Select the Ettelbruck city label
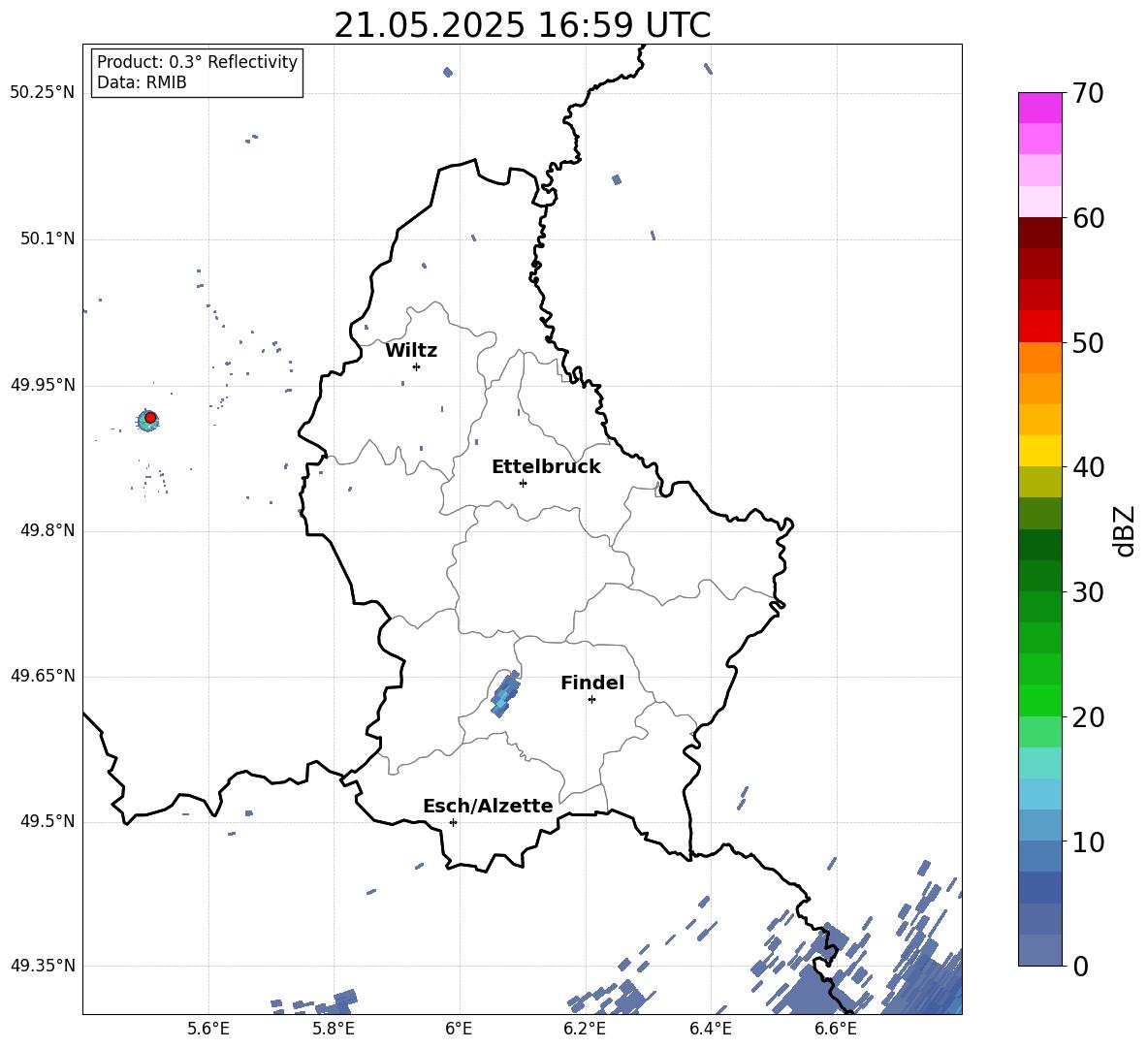The height and width of the screenshot is (1048, 1148). pos(546,467)
